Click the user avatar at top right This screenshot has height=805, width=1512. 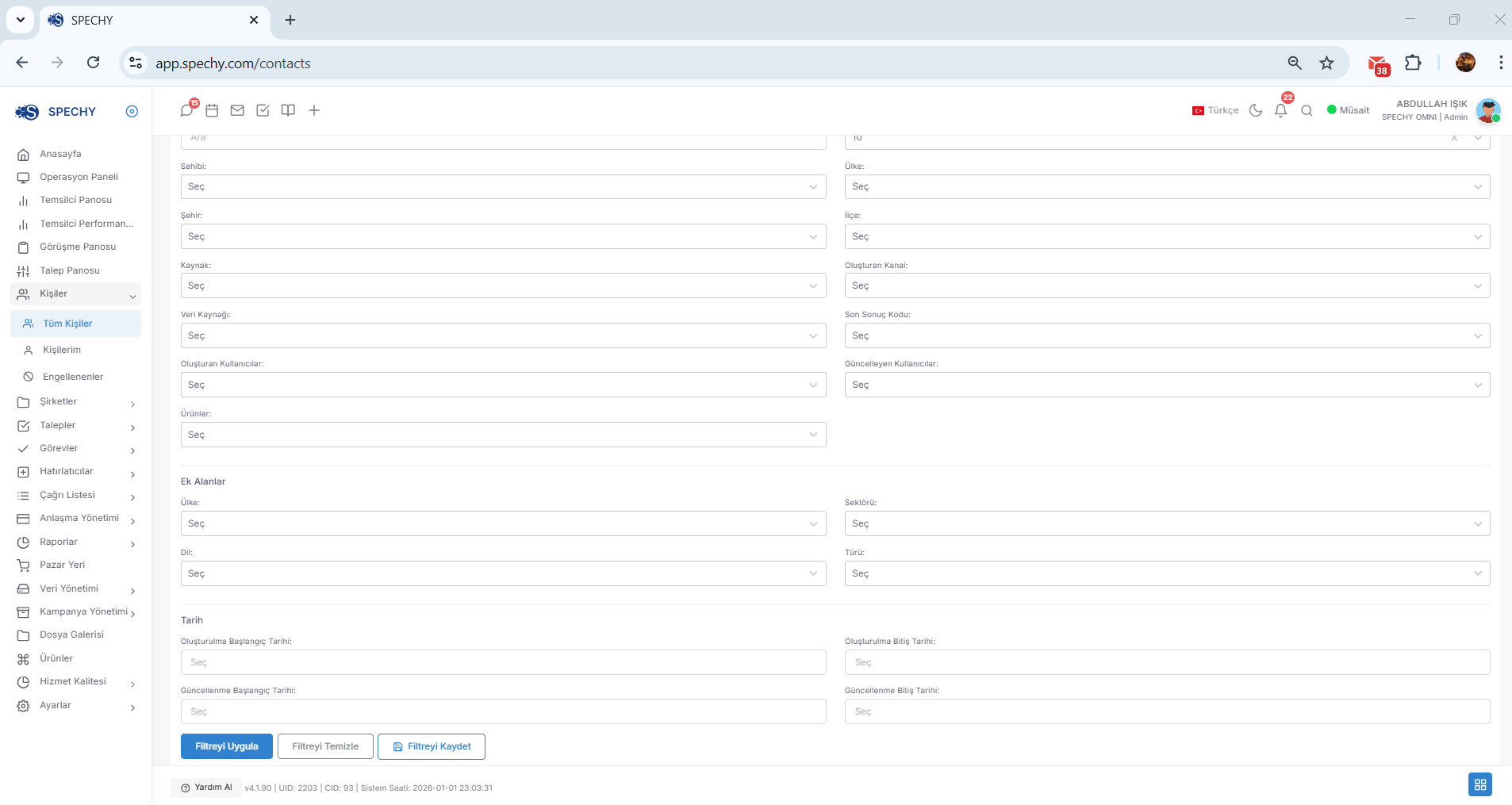click(1488, 110)
